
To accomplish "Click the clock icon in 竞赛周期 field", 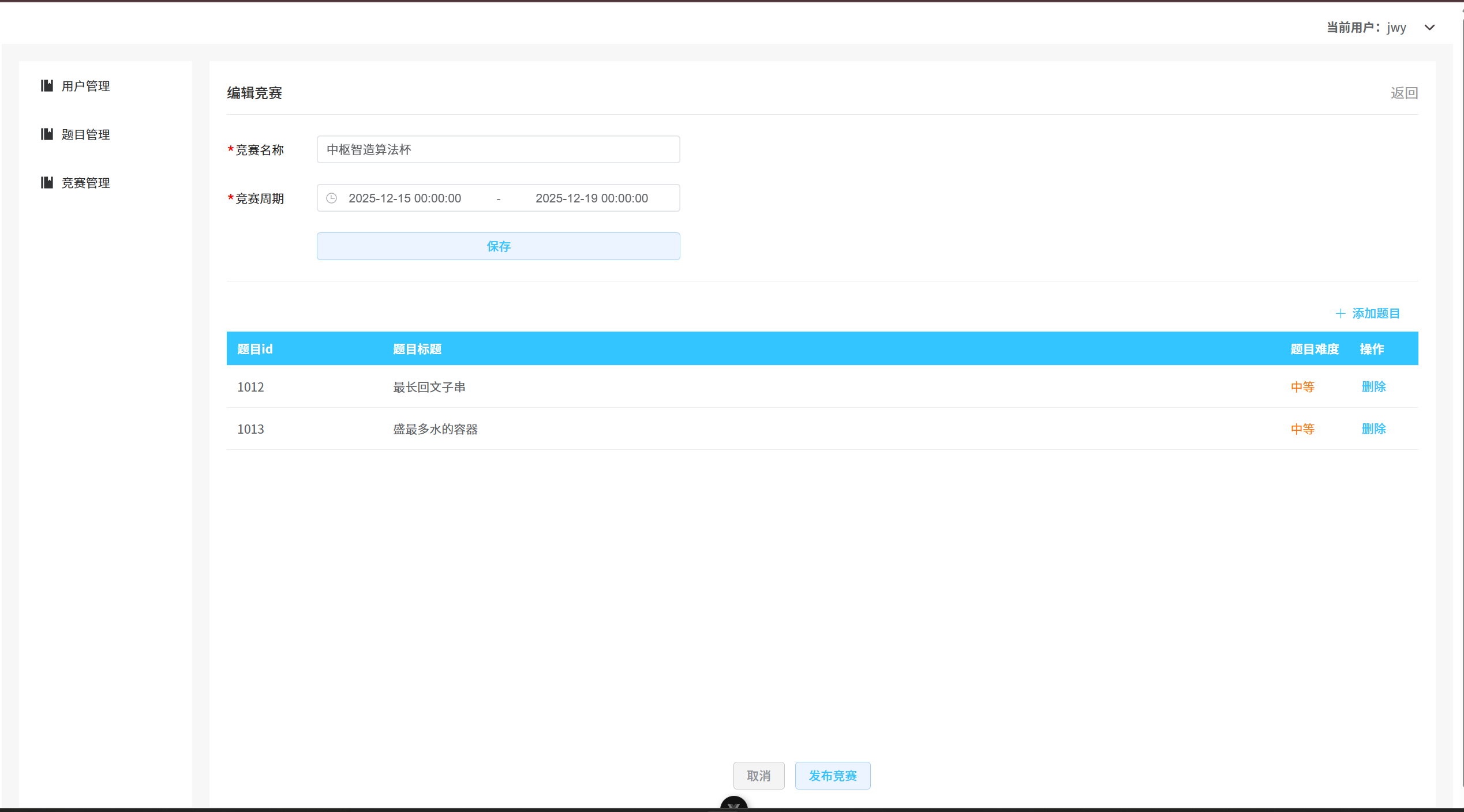I will (331, 198).
